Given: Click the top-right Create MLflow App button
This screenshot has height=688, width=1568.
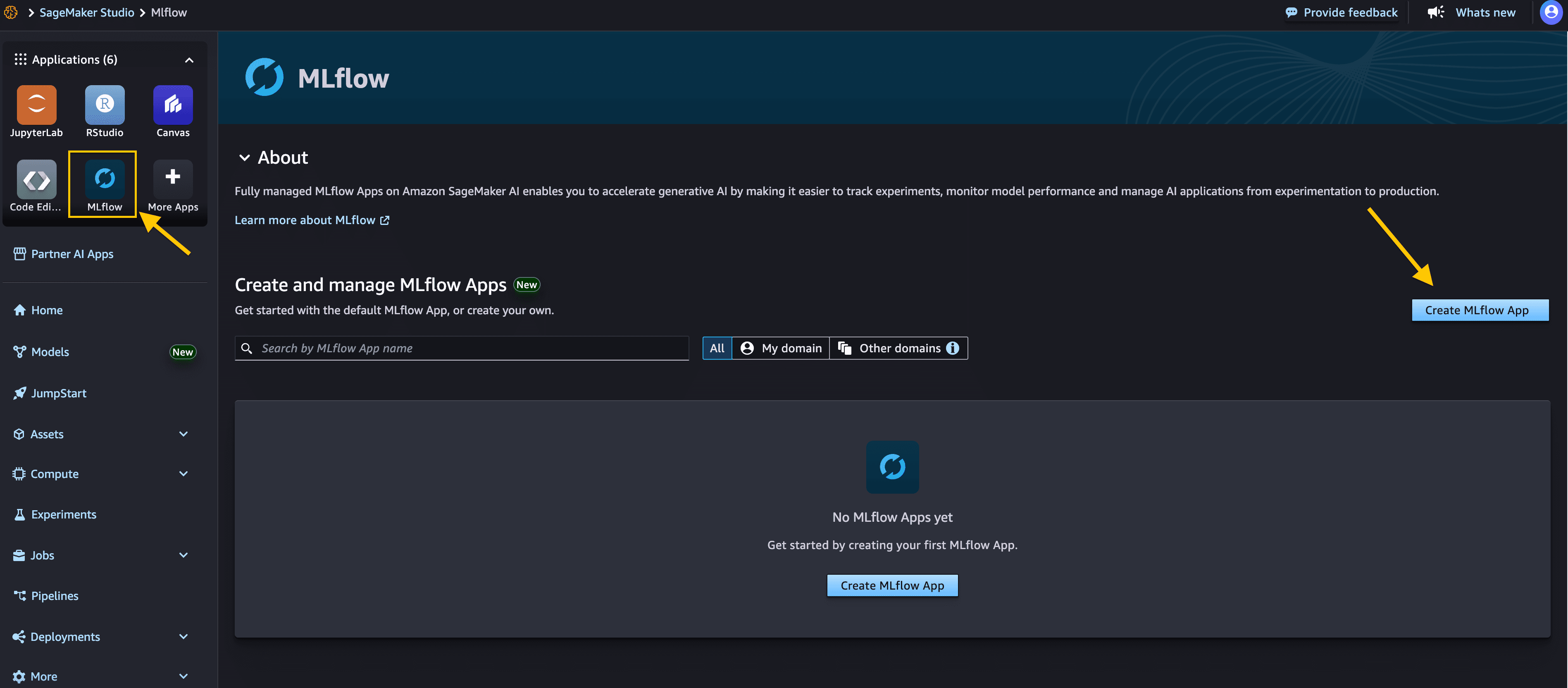Looking at the screenshot, I should [1480, 310].
